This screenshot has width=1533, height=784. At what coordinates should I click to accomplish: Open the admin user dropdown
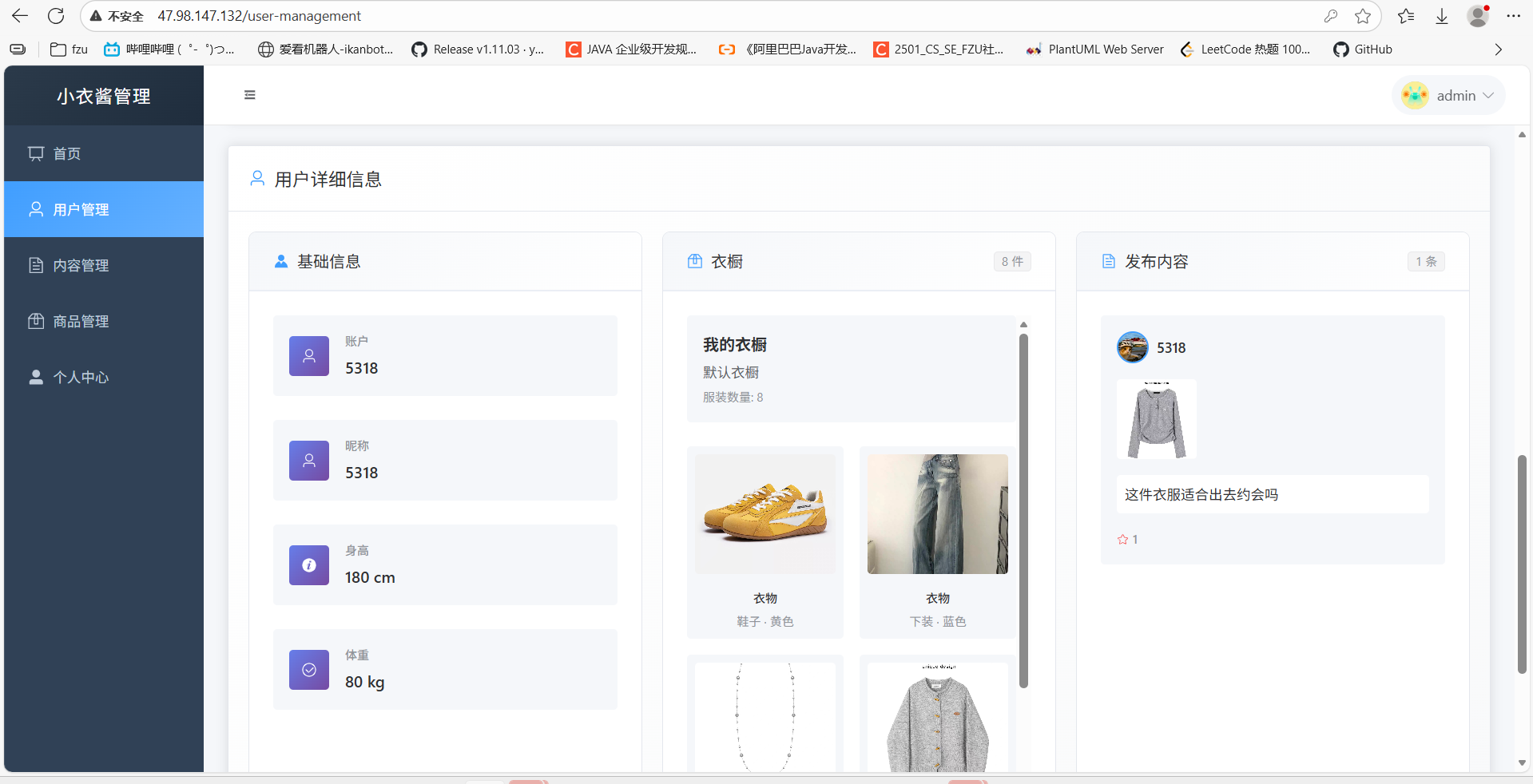[x=1448, y=95]
